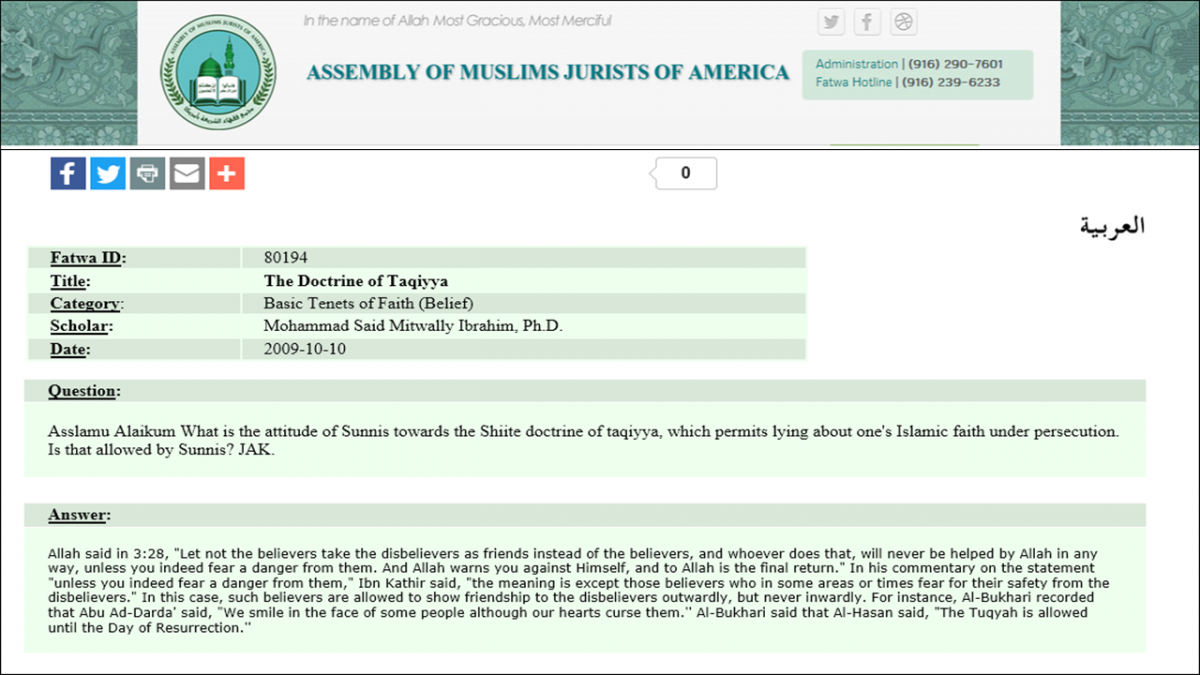This screenshot has height=675, width=1200.
Task: Share page via blue Facebook button
Action: tap(68, 174)
